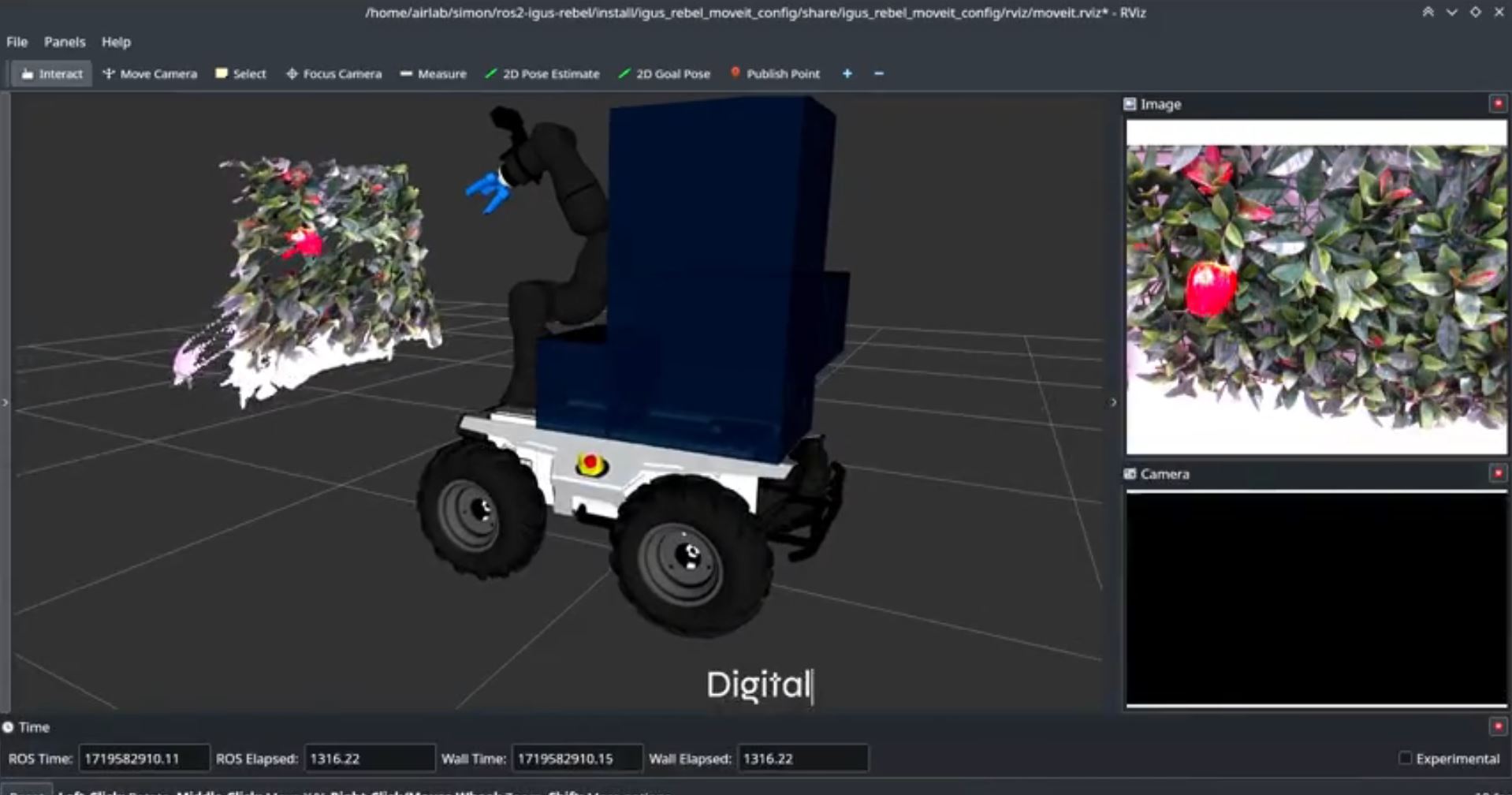Expand the collapsed left side panel
This screenshot has width=1512, height=795.
6,402
